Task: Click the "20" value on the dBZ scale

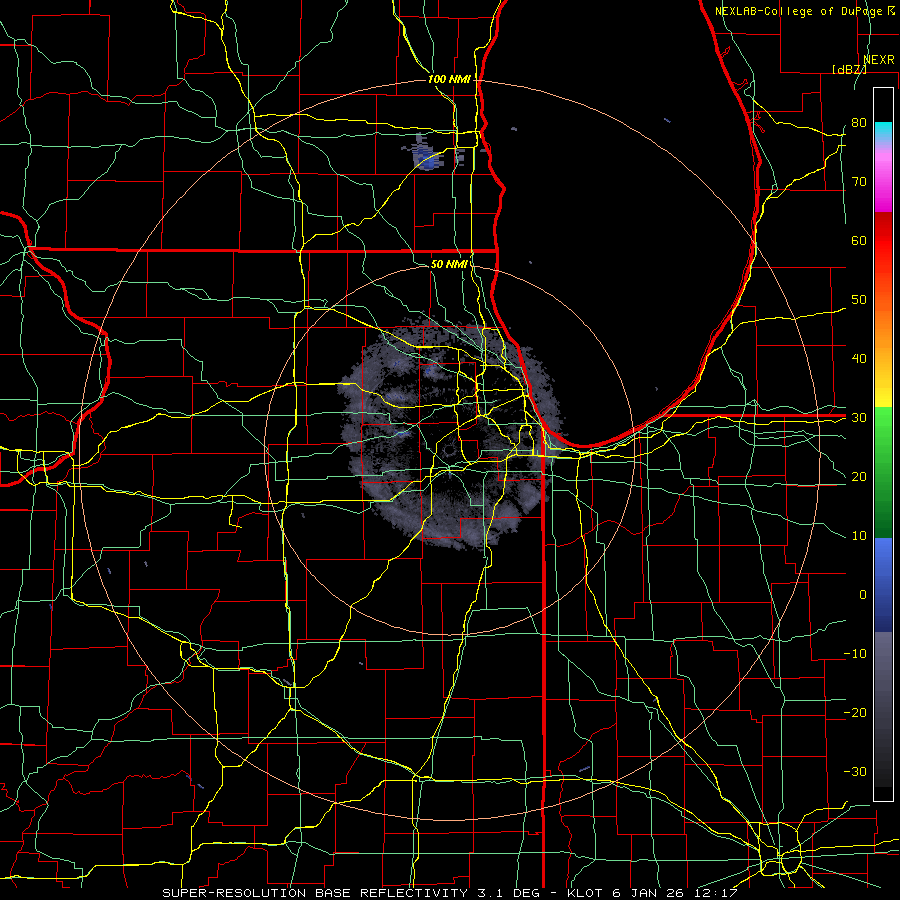Action: coord(859,476)
